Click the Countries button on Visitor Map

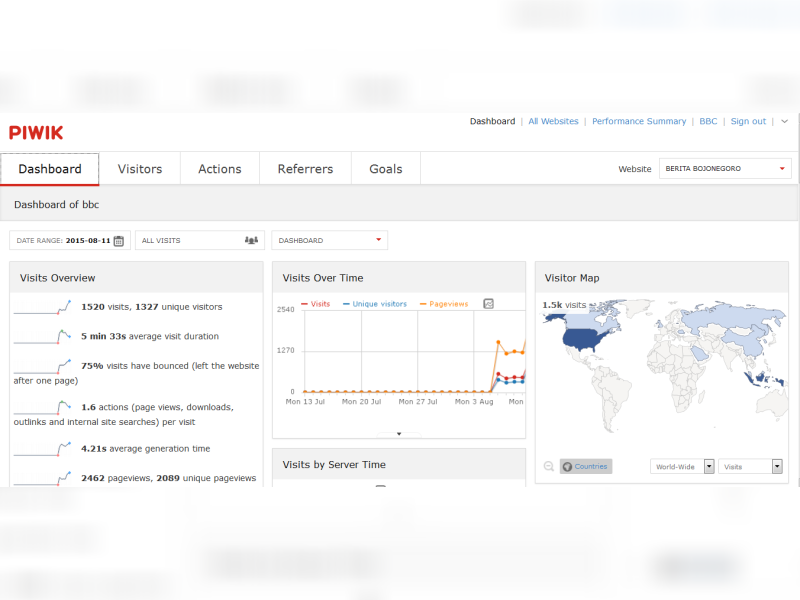coord(586,466)
